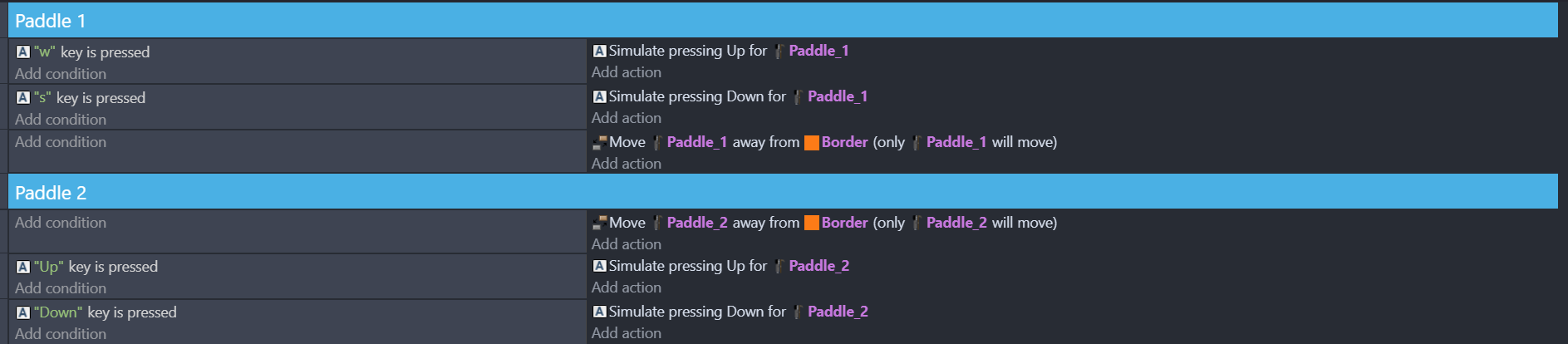Click keyboard icon of "Up" key pressed condition
This screenshot has height=344, width=1568.
click(22, 267)
